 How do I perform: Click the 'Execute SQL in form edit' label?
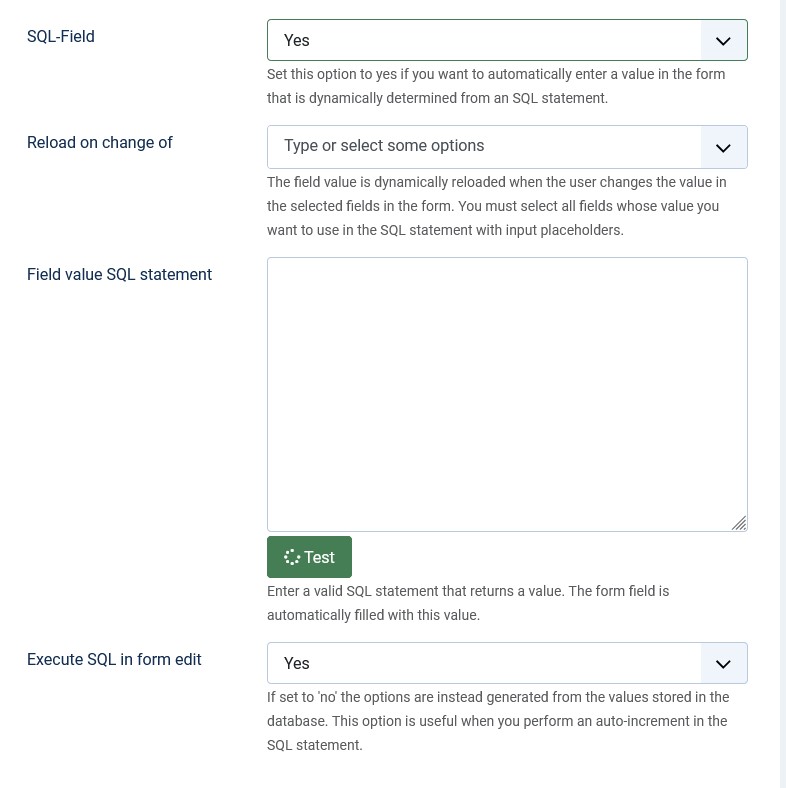coord(114,660)
